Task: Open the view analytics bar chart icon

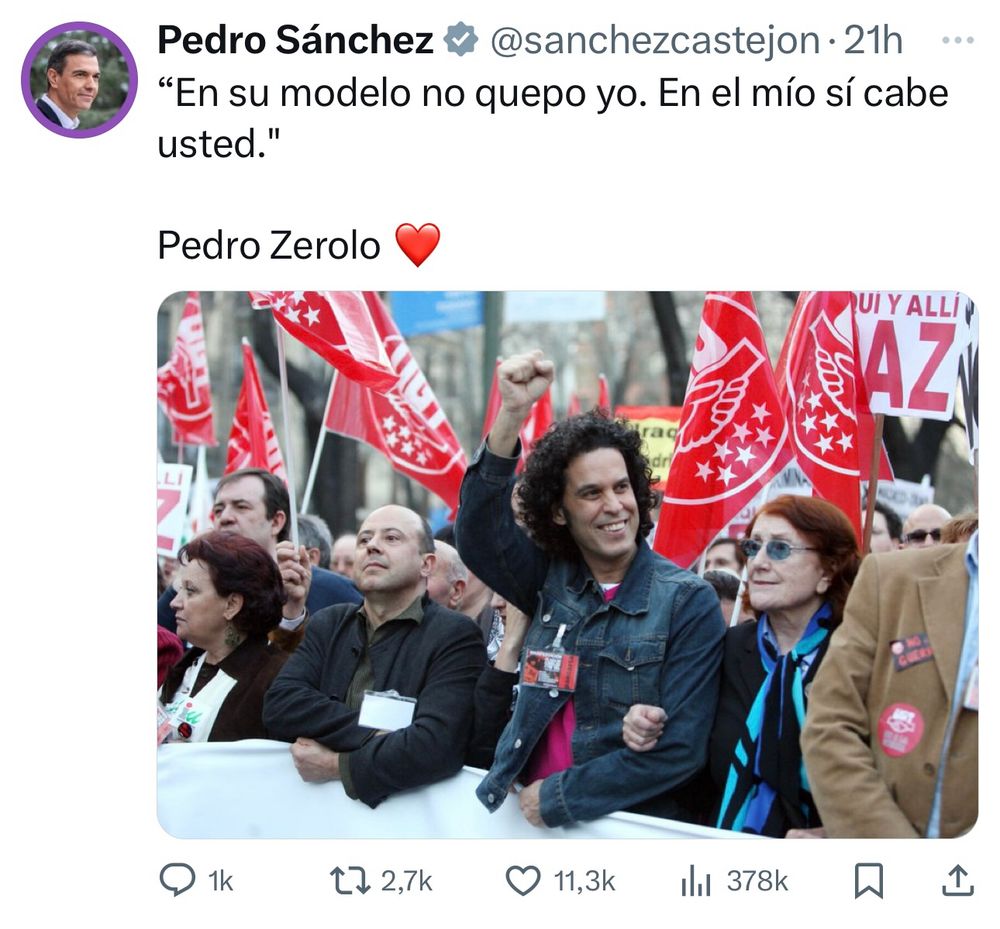Action: (696, 881)
